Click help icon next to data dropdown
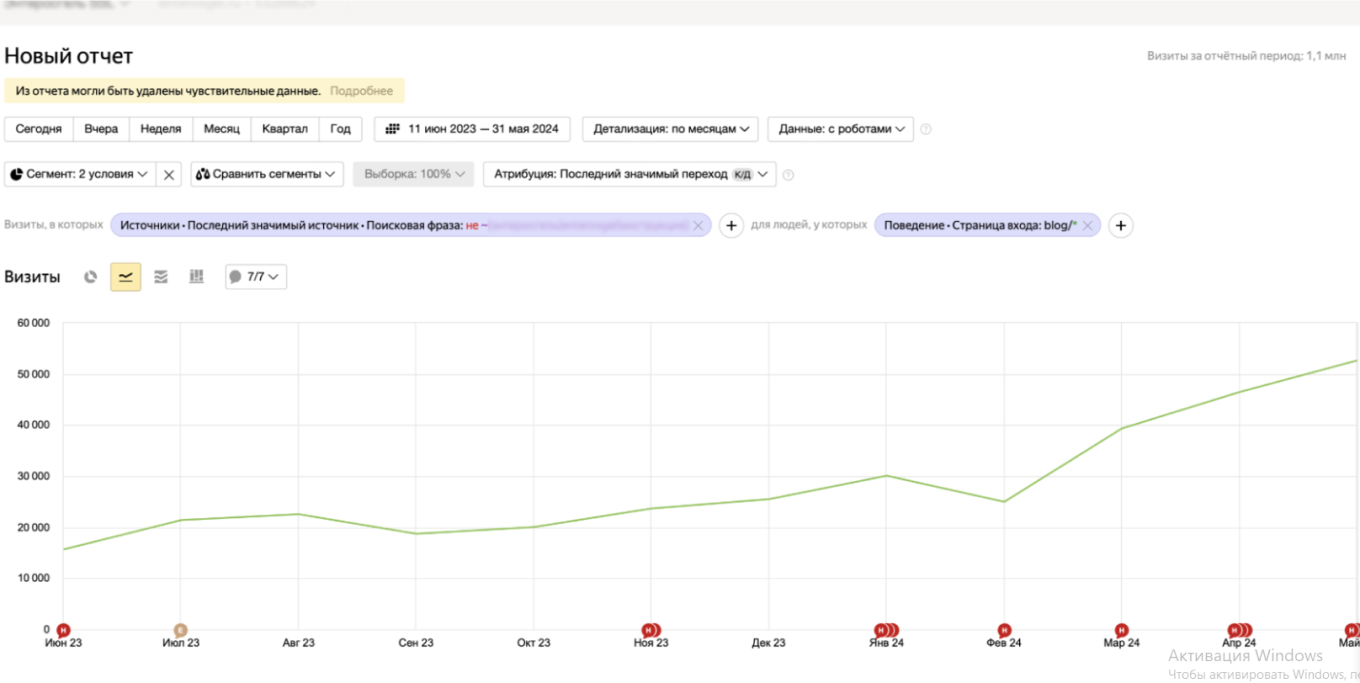This screenshot has height=683, width=1360. [x=926, y=129]
